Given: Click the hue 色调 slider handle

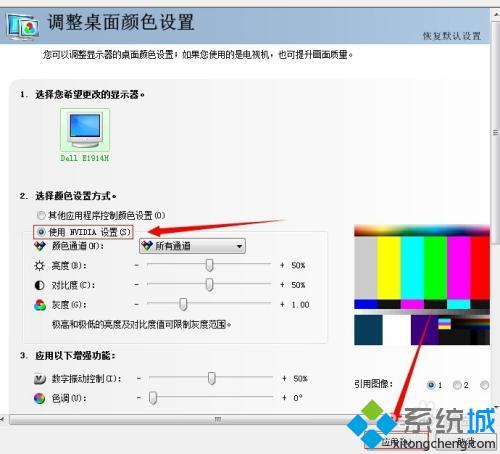Looking at the screenshot, I should pos(153,398).
